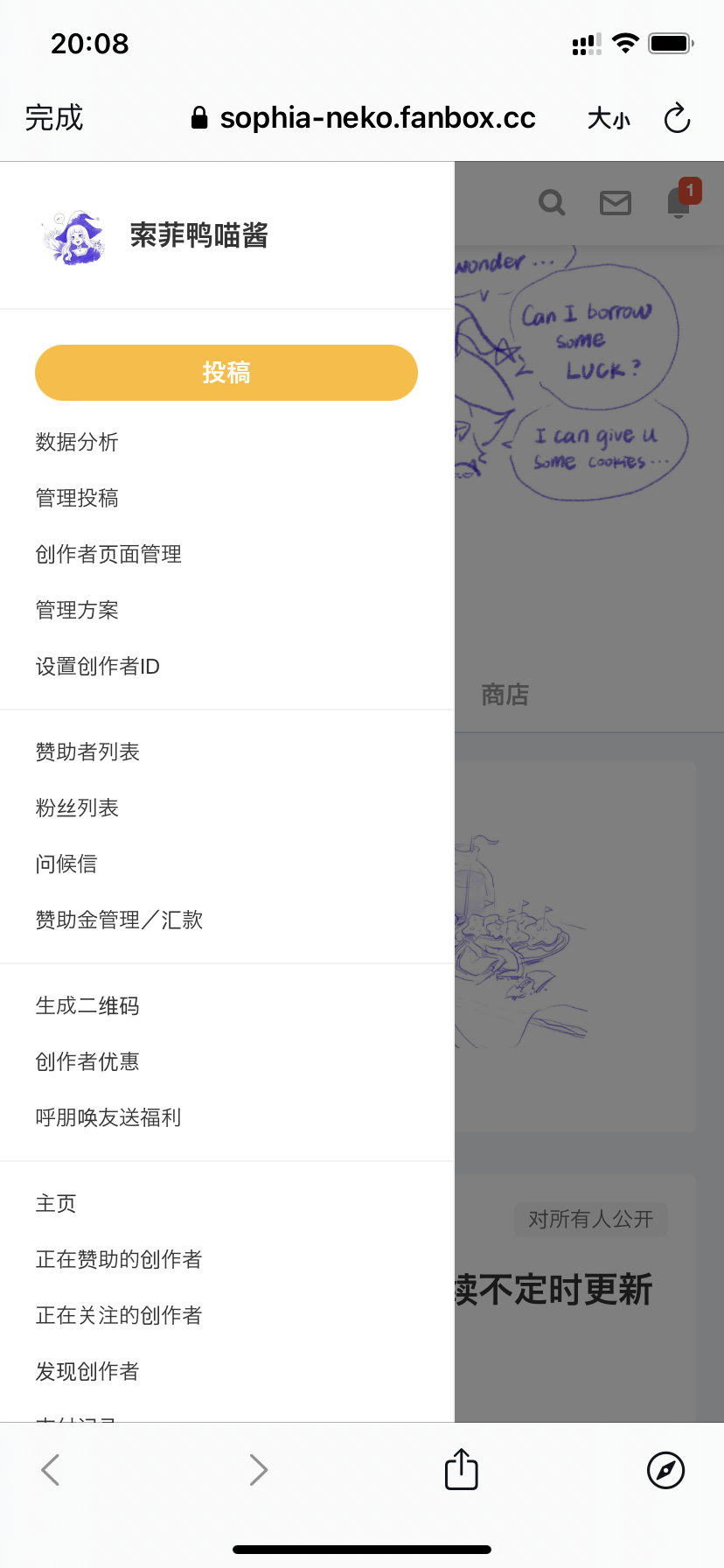Tap the search magnifier icon

pyautogui.click(x=552, y=203)
